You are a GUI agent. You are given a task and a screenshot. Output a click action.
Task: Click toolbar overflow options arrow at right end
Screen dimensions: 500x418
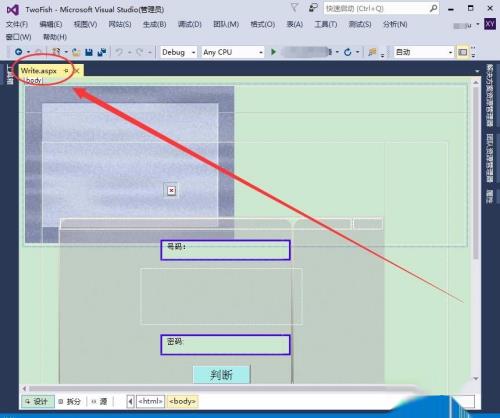[474, 52]
